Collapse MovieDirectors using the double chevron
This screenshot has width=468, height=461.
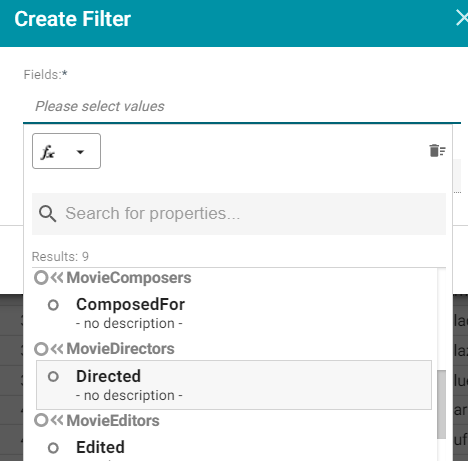pyautogui.click(x=57, y=349)
